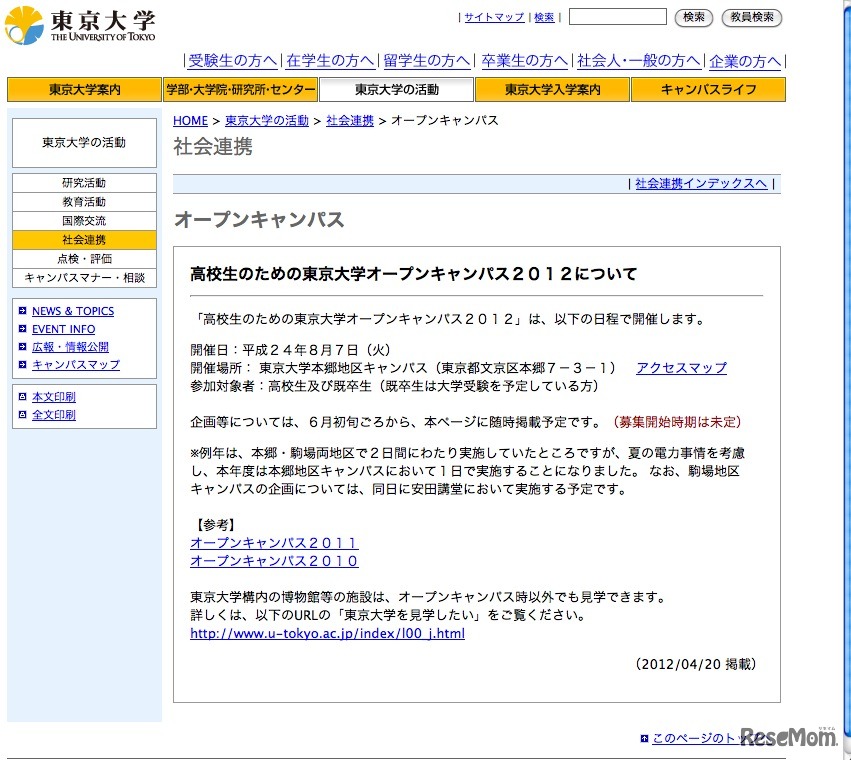Click the HOME breadcrumb link
This screenshot has width=851, height=760.
pyautogui.click(x=190, y=121)
